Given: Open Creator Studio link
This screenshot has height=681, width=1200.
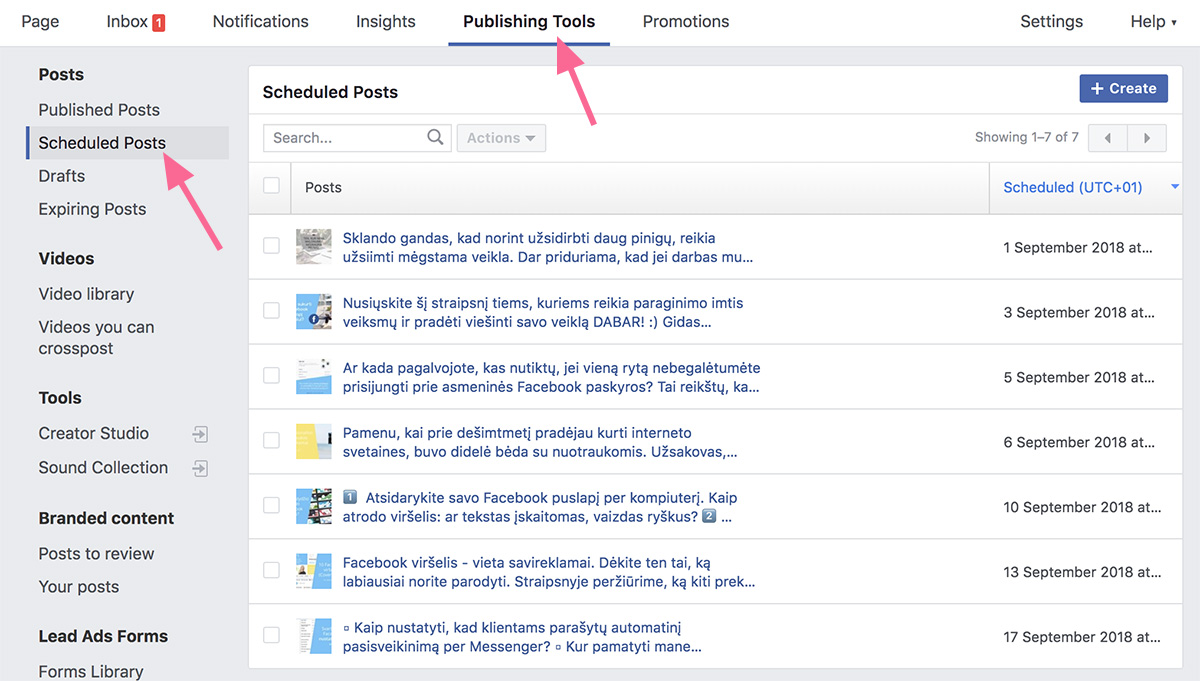Looking at the screenshot, I should pos(94,433).
